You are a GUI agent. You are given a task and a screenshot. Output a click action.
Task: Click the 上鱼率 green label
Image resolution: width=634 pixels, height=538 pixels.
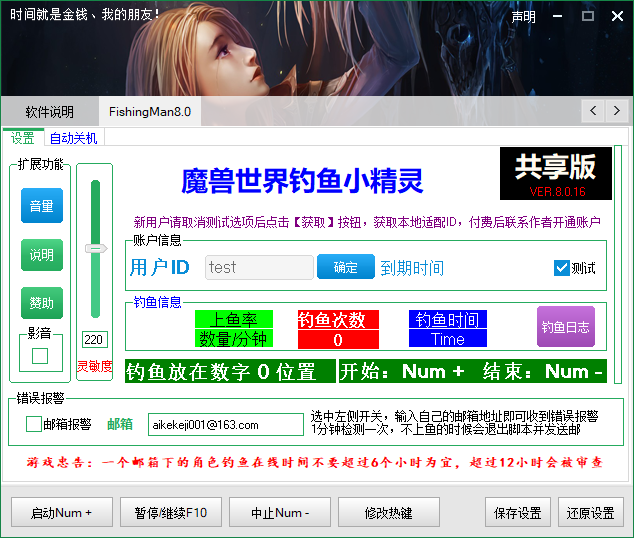(234, 319)
